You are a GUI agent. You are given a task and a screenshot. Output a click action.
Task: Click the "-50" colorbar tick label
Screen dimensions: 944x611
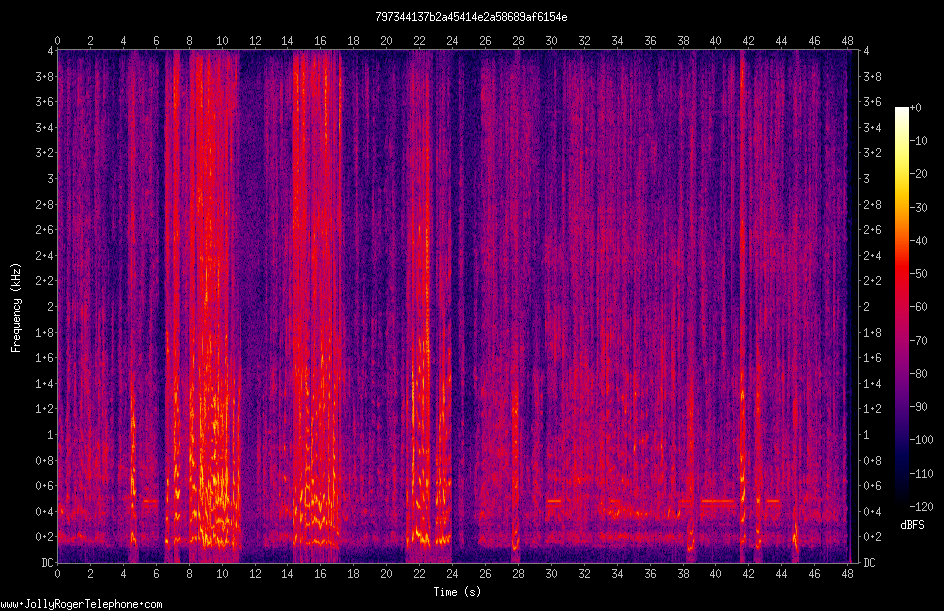pyautogui.click(x=918, y=274)
